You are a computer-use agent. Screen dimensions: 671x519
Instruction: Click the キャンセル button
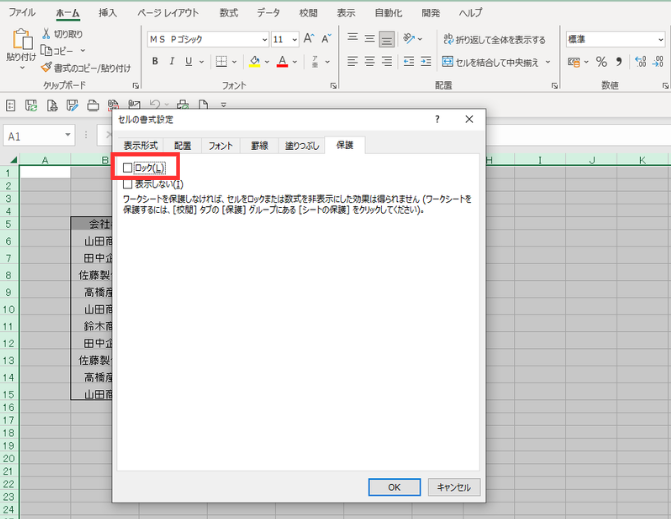tap(454, 487)
